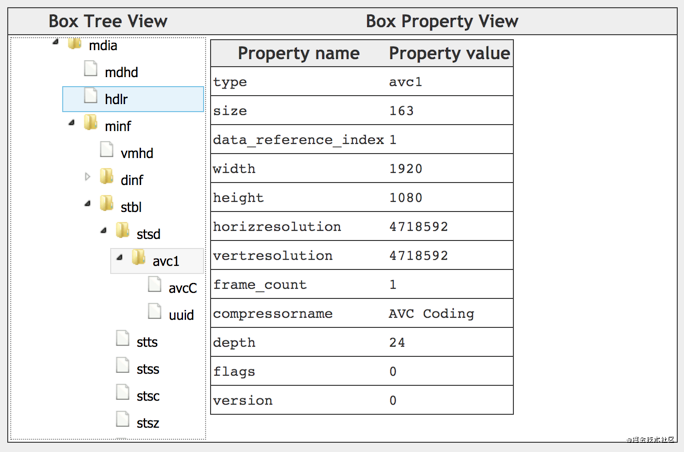Select the stsz box label
Viewport: 684px width, 452px height.
pyautogui.click(x=148, y=423)
